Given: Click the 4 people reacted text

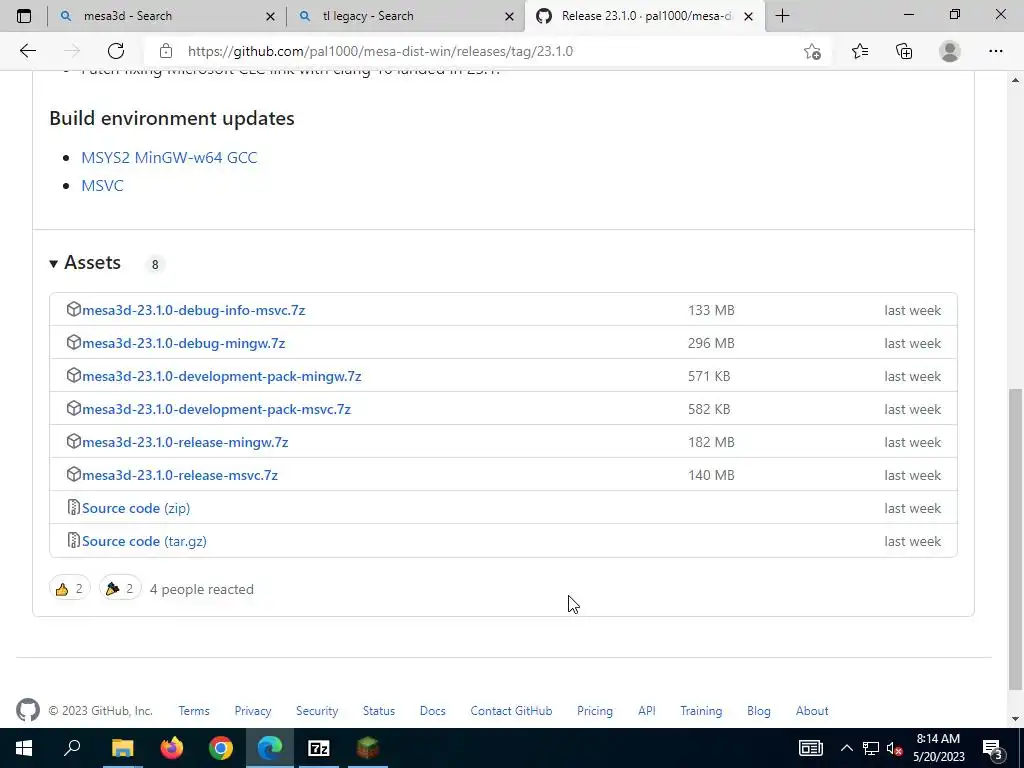Looking at the screenshot, I should [x=201, y=589].
